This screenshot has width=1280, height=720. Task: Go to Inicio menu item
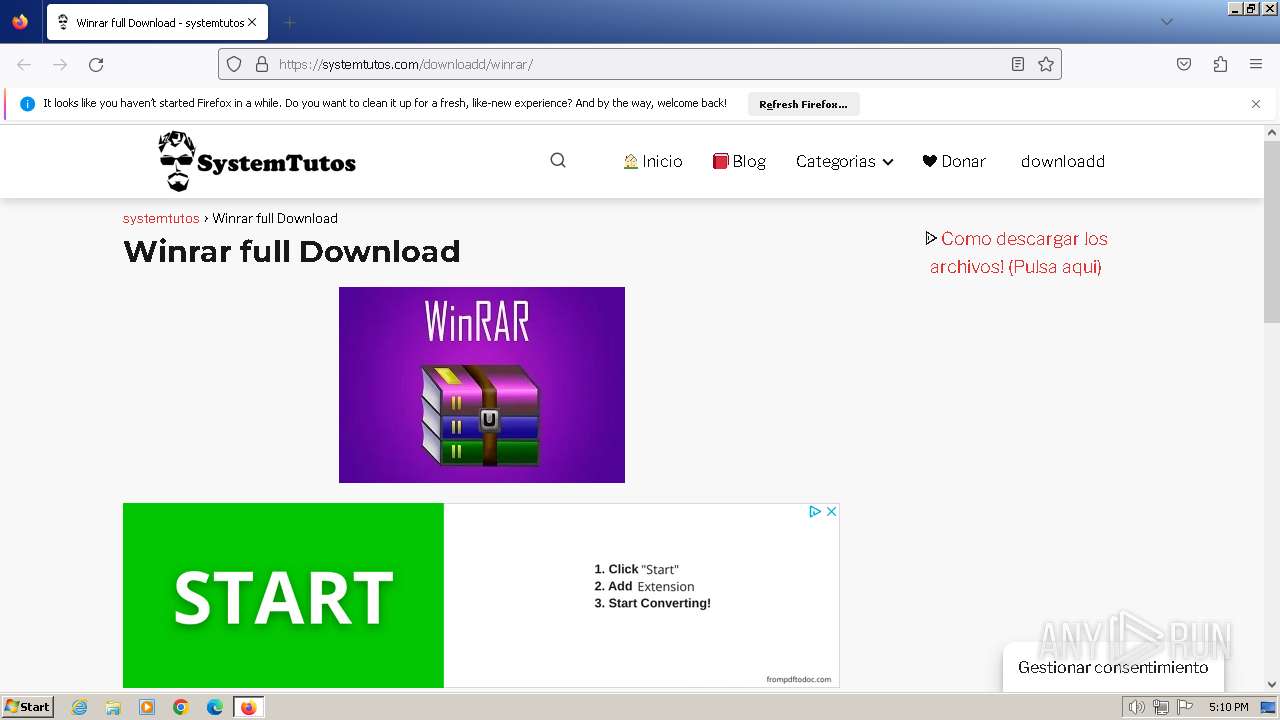pyautogui.click(x=653, y=161)
